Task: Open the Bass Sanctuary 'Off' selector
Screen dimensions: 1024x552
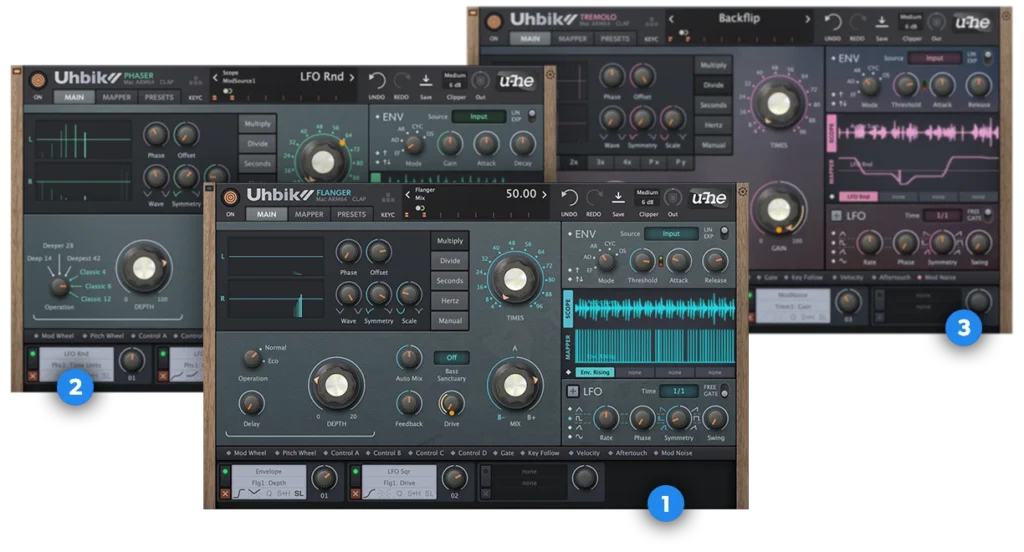Action: click(451, 358)
